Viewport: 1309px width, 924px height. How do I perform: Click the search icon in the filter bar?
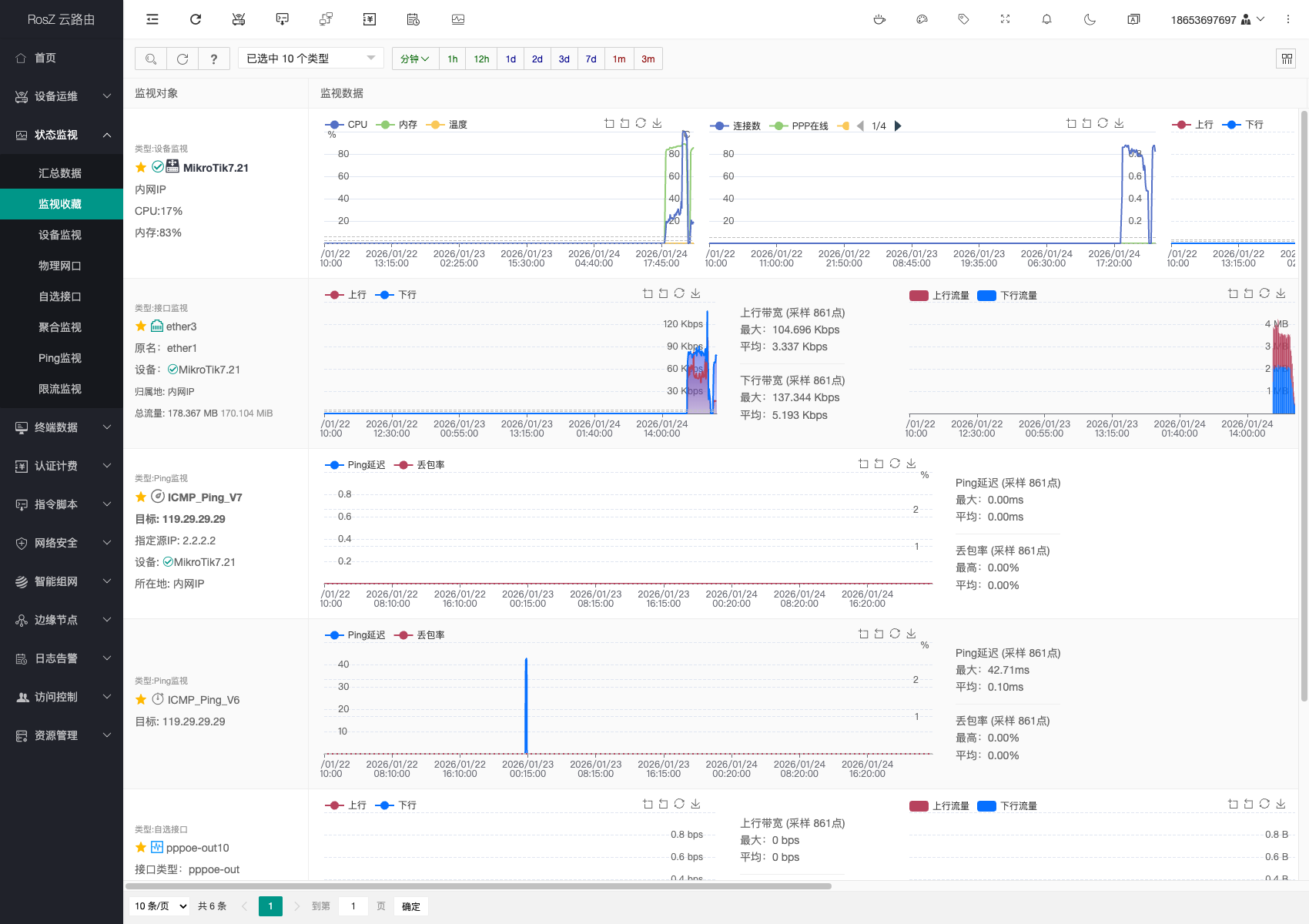click(151, 59)
